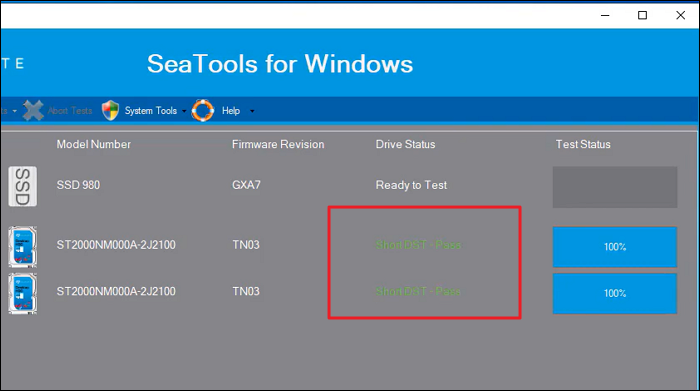Click the second ST2000NM000A-2J2100 model text
700x391 pixels.
point(116,291)
